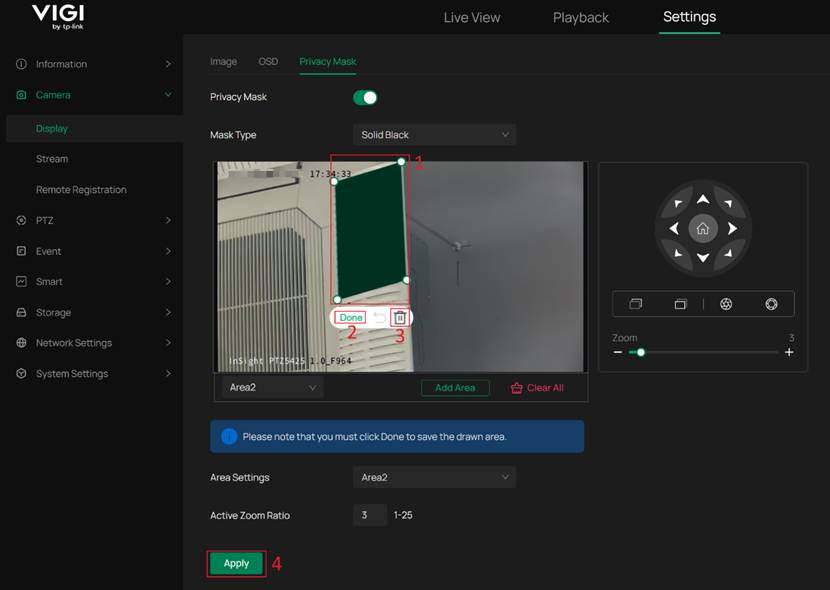
Task: Click the zoom plus icon
Action: [x=789, y=353]
